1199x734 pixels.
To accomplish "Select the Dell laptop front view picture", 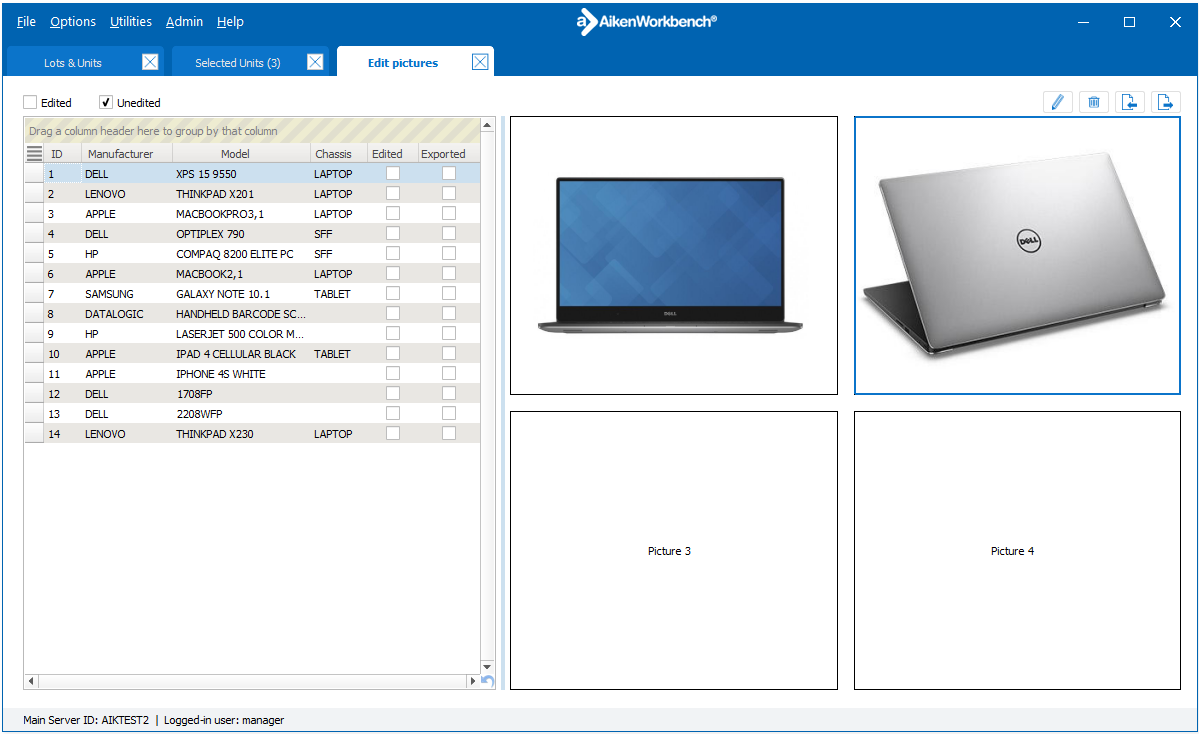I will pos(674,255).
